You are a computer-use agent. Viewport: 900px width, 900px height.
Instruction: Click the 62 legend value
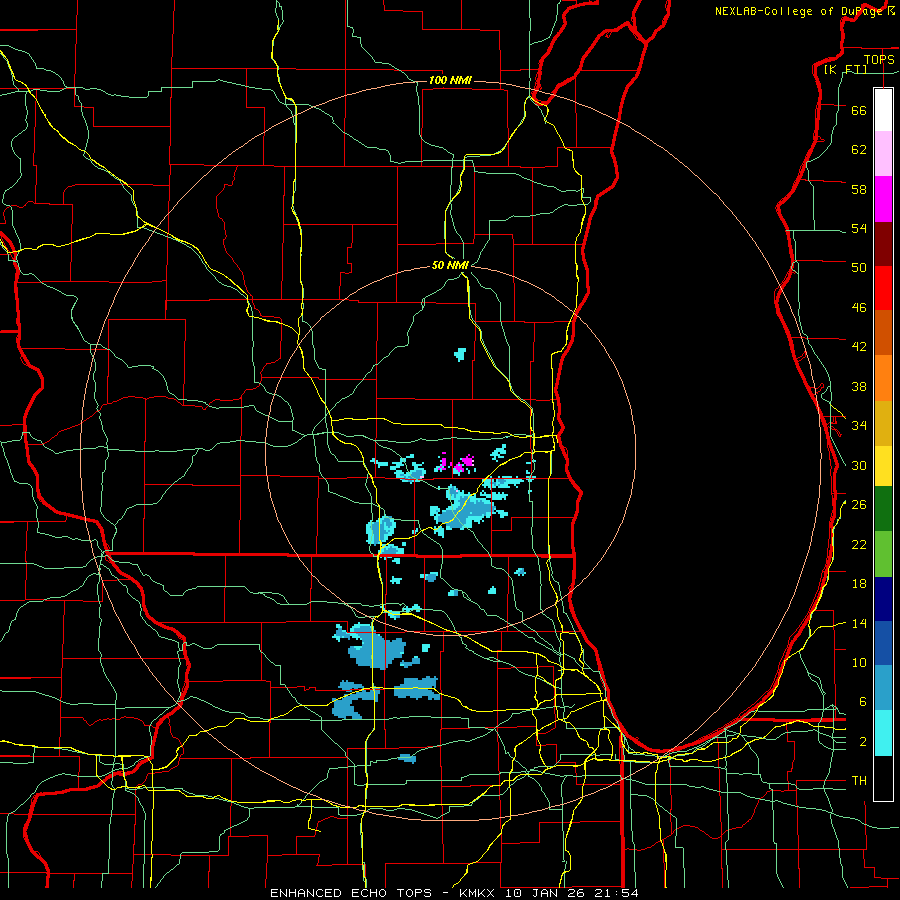coord(859,150)
